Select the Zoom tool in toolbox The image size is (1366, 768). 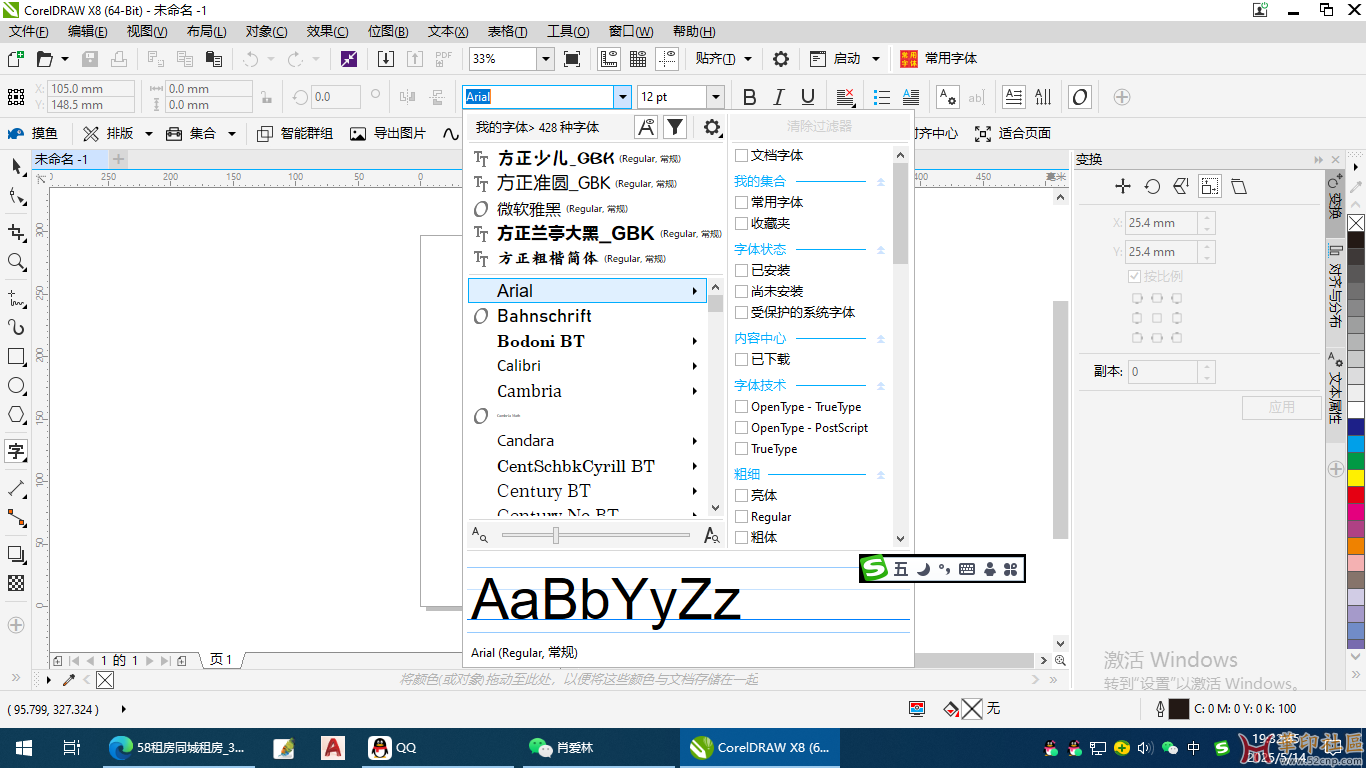tap(17, 262)
